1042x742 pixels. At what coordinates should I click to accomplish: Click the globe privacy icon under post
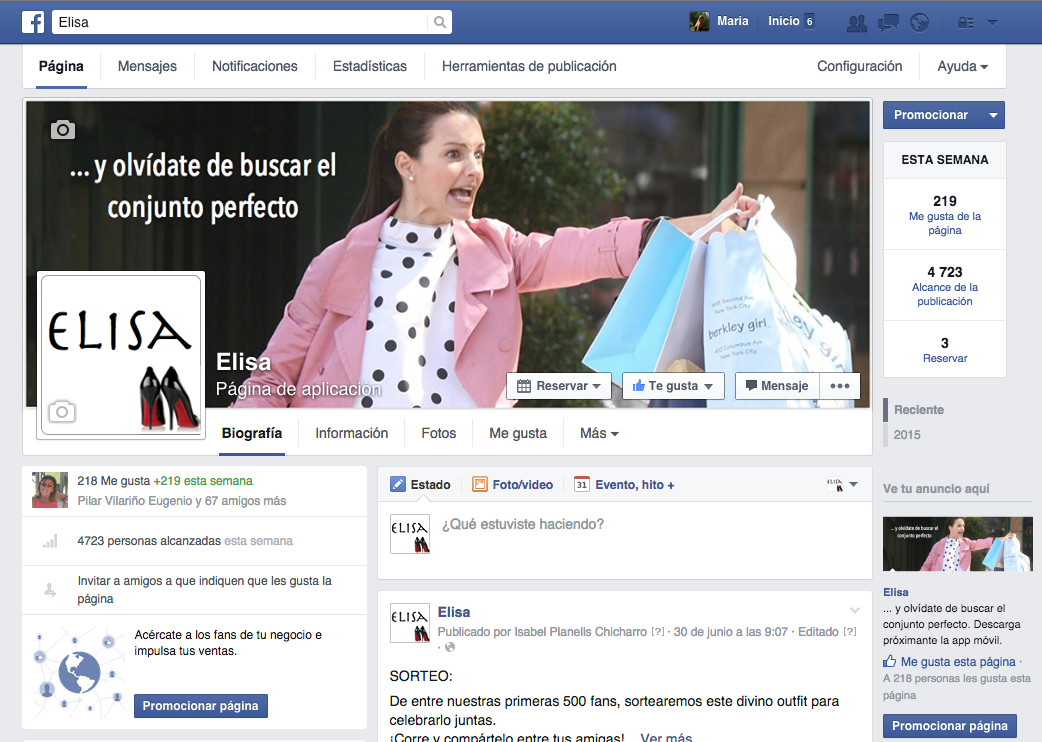(x=450, y=647)
